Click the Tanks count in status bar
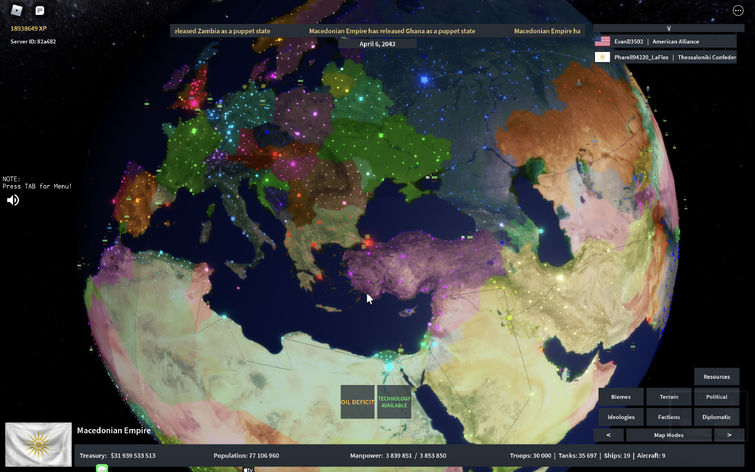The width and height of the screenshot is (755, 472). tap(576, 456)
